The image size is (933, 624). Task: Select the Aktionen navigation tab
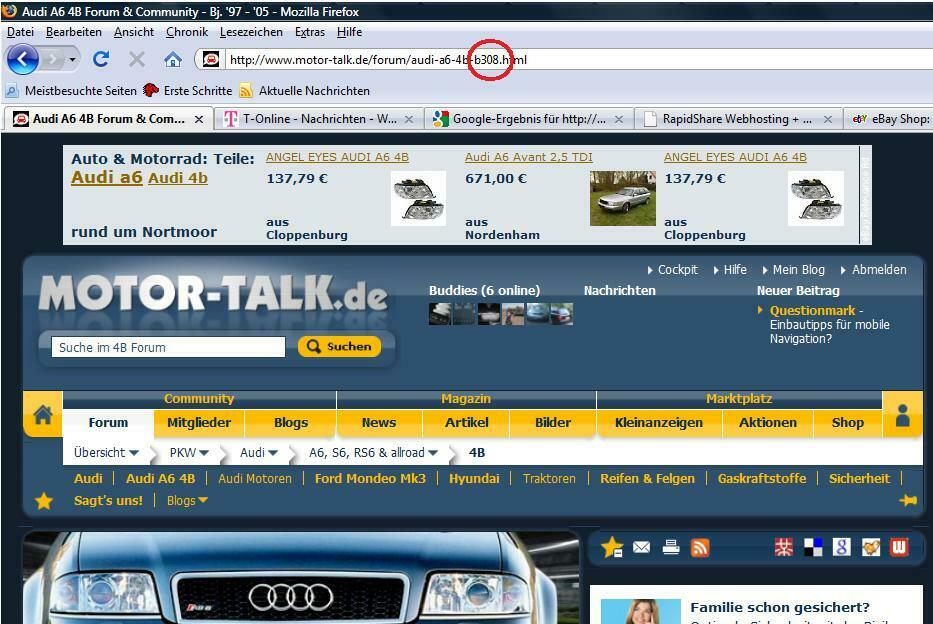click(x=768, y=423)
